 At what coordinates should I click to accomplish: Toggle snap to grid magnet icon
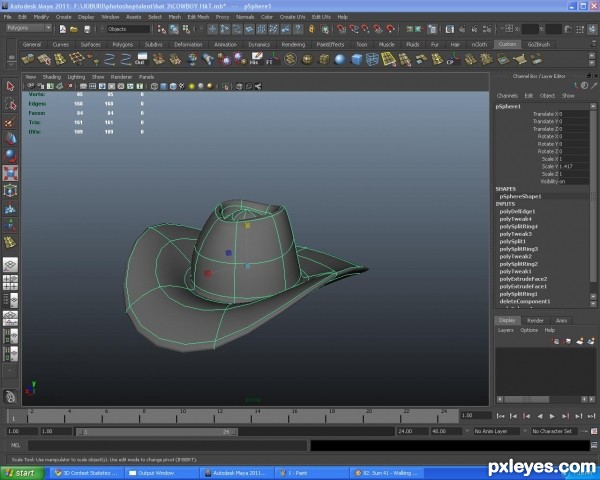tap(341, 29)
